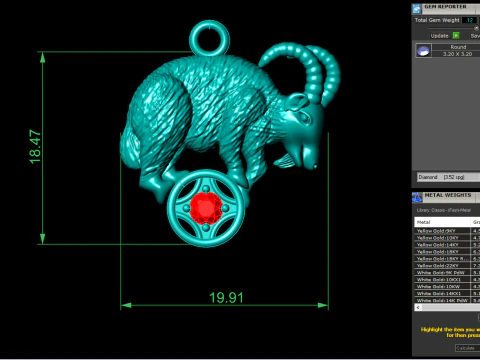Screen dimensions: 480x360
Task: Click the Metal Weights panel icon
Action: click(417, 197)
